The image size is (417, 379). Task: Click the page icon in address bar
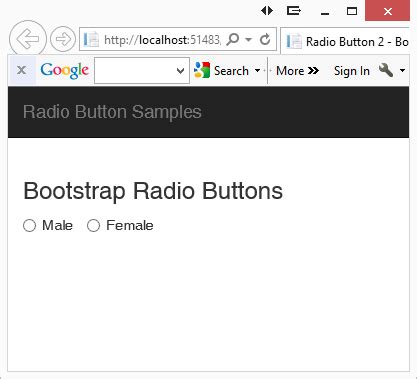[x=91, y=40]
